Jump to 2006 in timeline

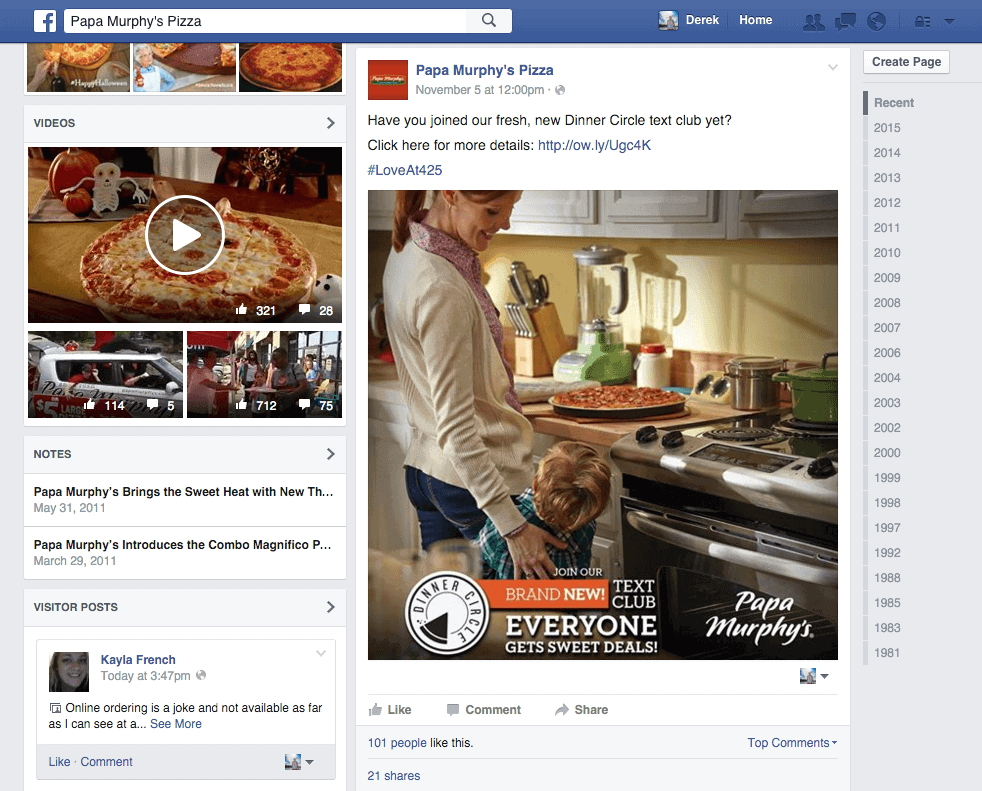pyautogui.click(x=887, y=353)
